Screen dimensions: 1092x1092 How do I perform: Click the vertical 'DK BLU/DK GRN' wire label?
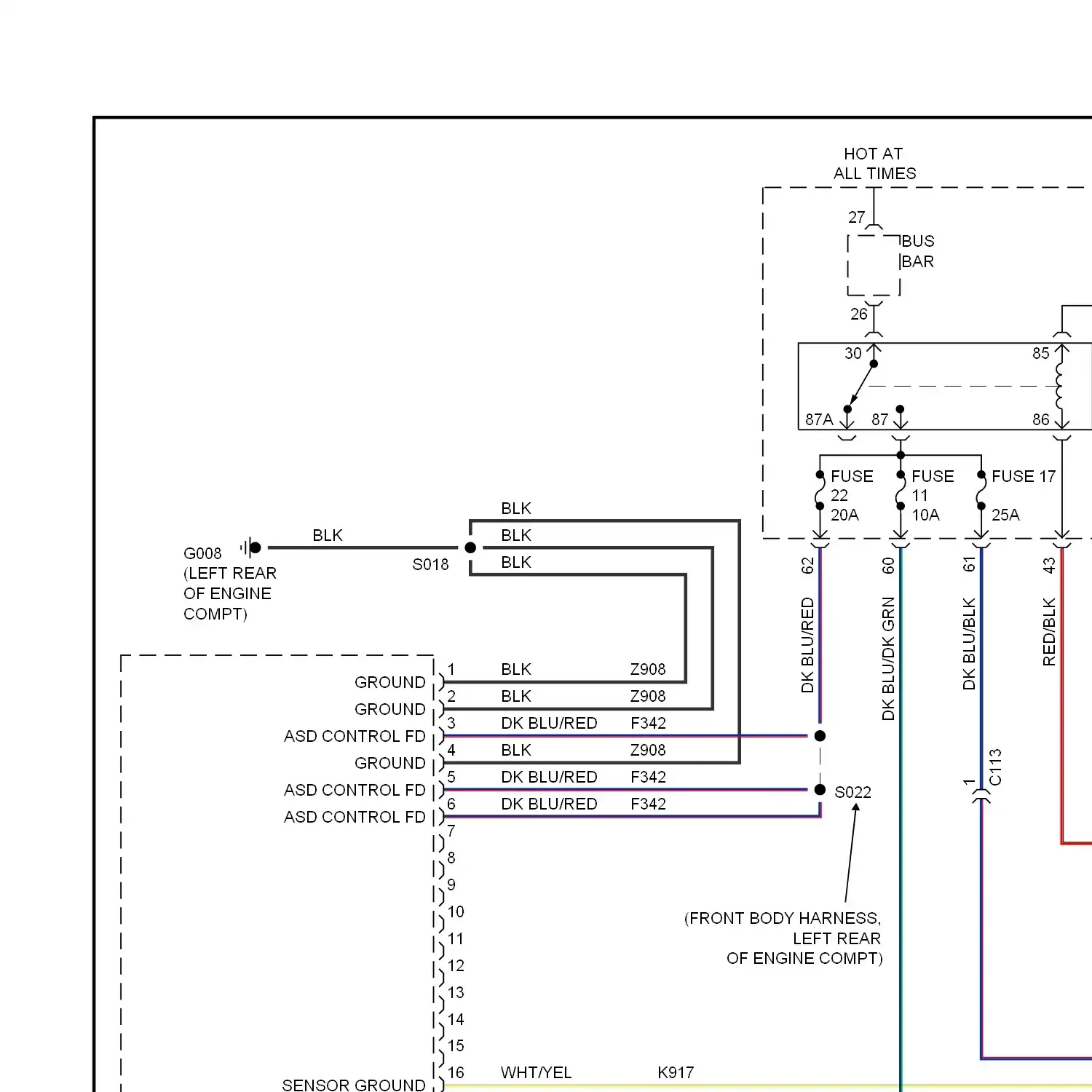pos(888,659)
